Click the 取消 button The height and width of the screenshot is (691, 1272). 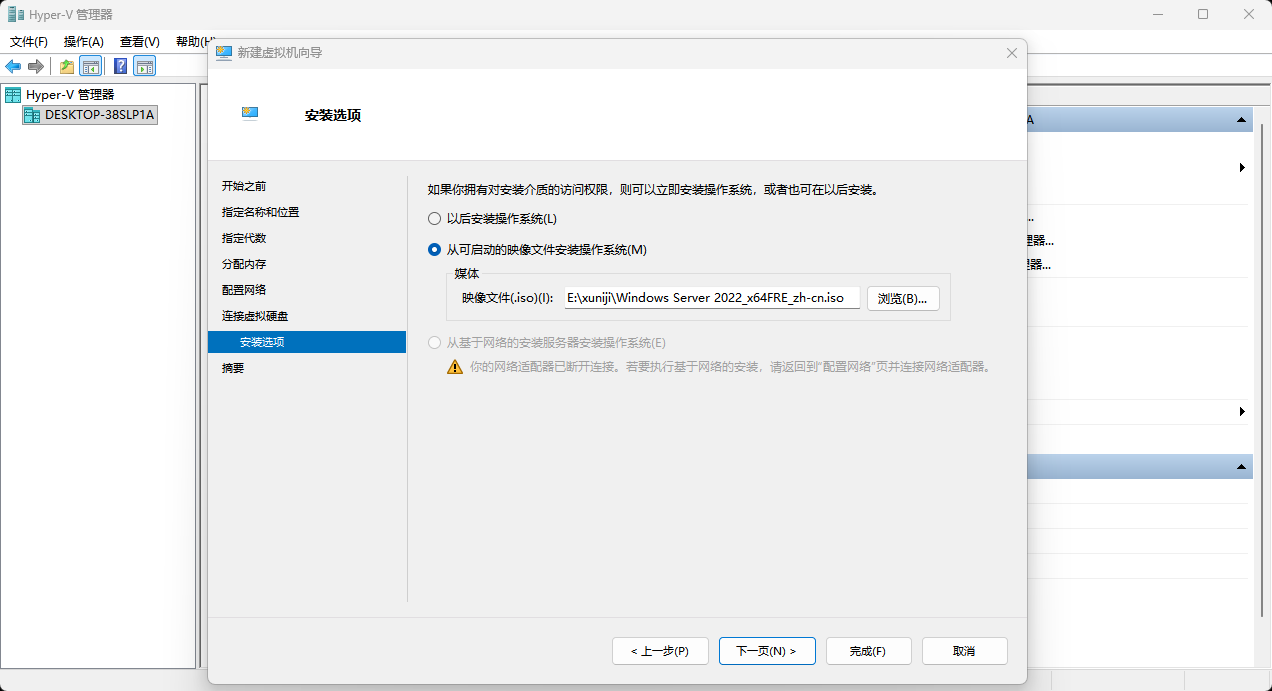(964, 651)
